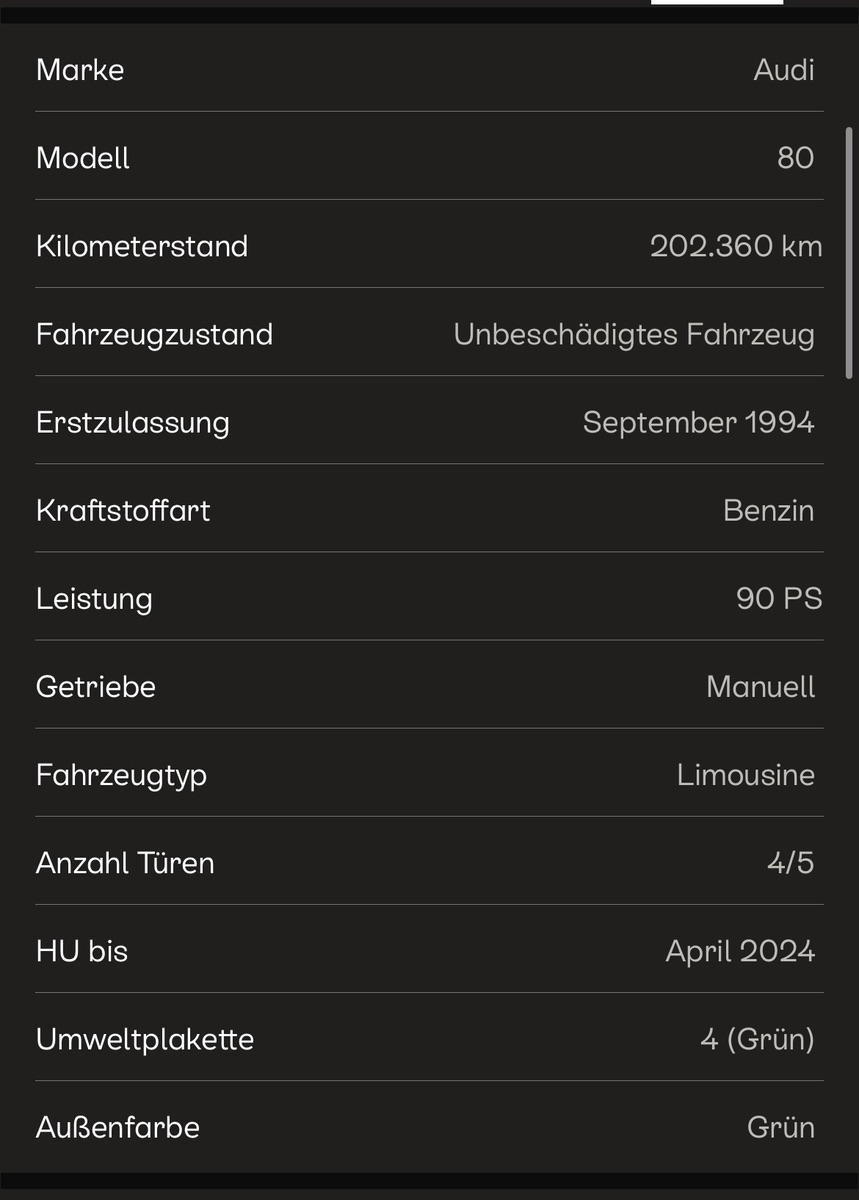859x1200 pixels.
Task: Tap the April 2024 HU date
Action: (740, 951)
